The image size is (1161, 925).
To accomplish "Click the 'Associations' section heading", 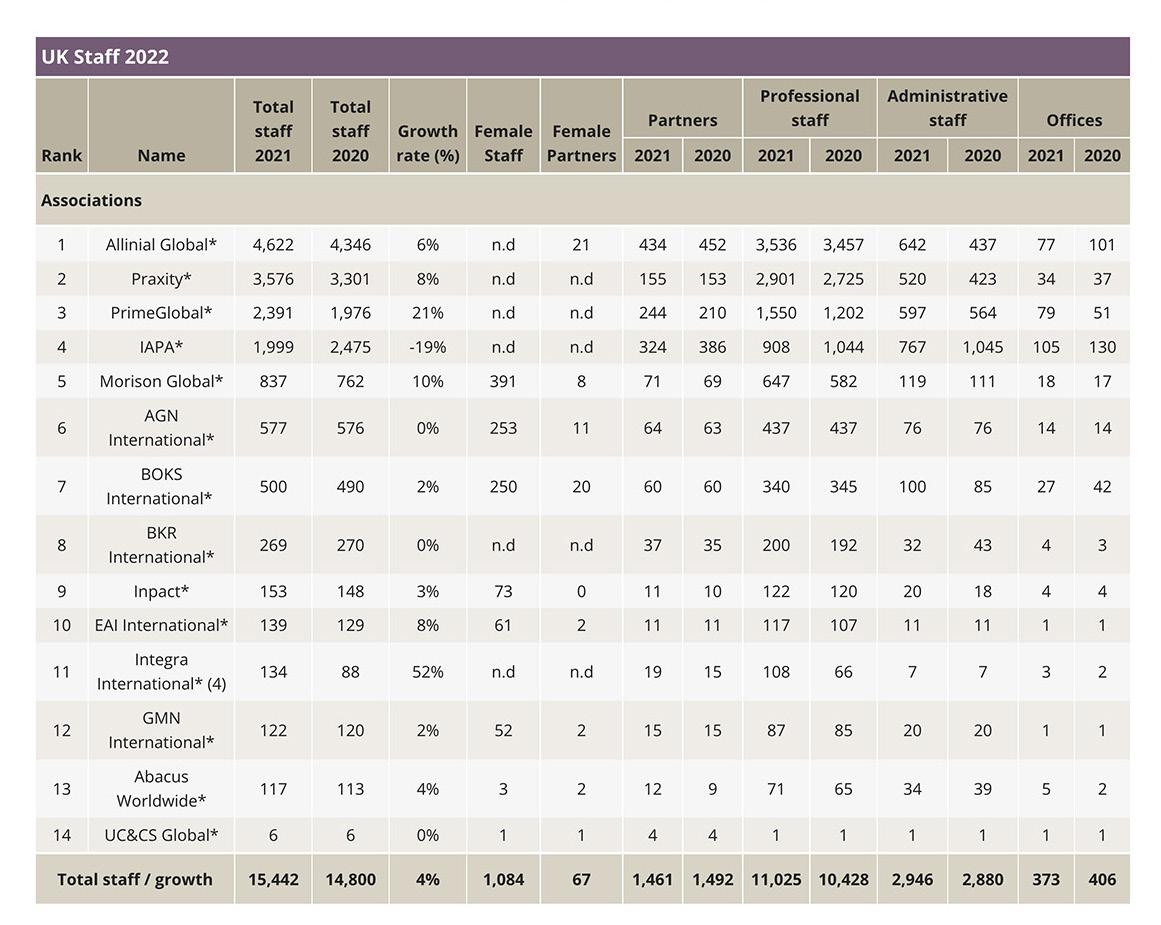I will (91, 200).
